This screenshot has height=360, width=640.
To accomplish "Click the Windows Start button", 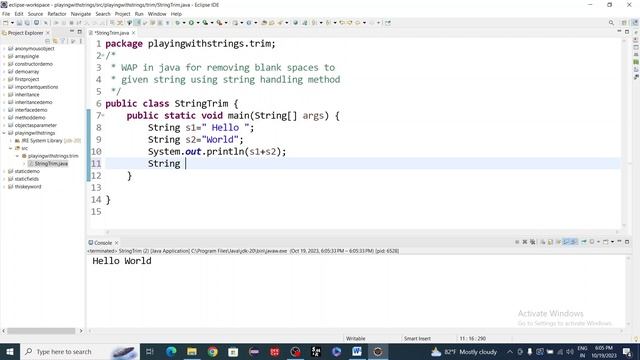I will (9, 351).
